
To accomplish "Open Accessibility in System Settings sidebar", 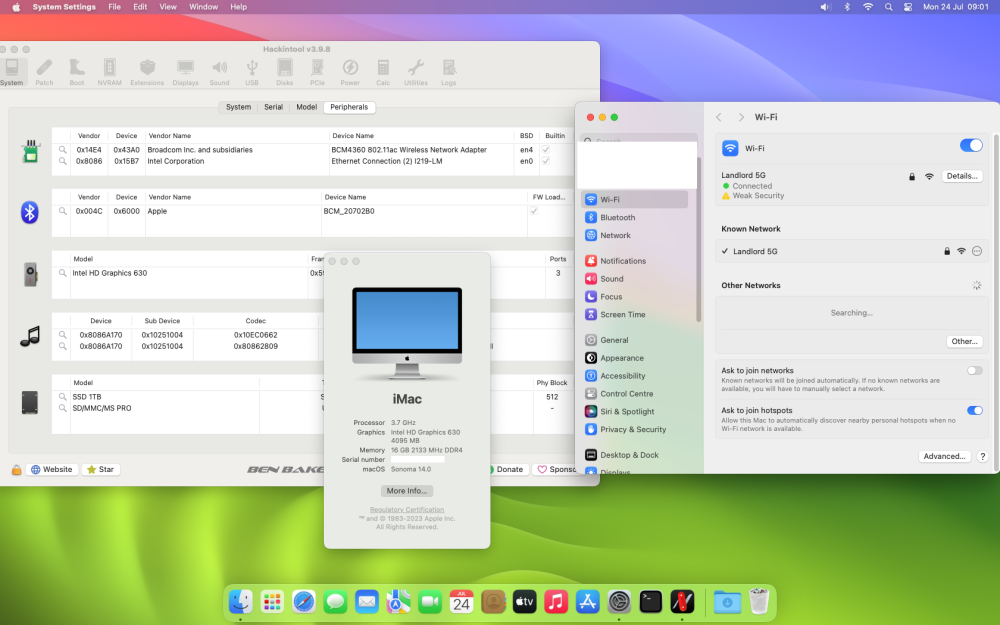I will coord(635,376).
